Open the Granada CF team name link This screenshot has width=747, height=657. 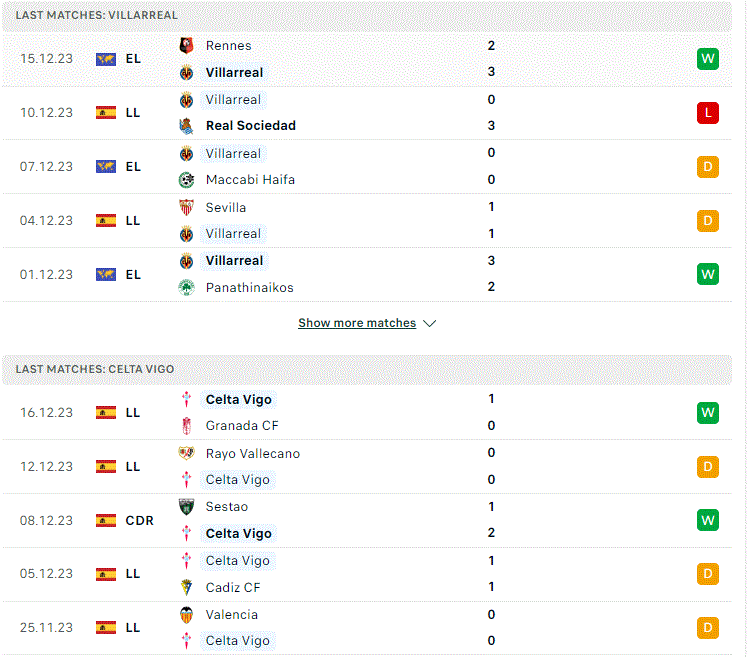(x=242, y=426)
